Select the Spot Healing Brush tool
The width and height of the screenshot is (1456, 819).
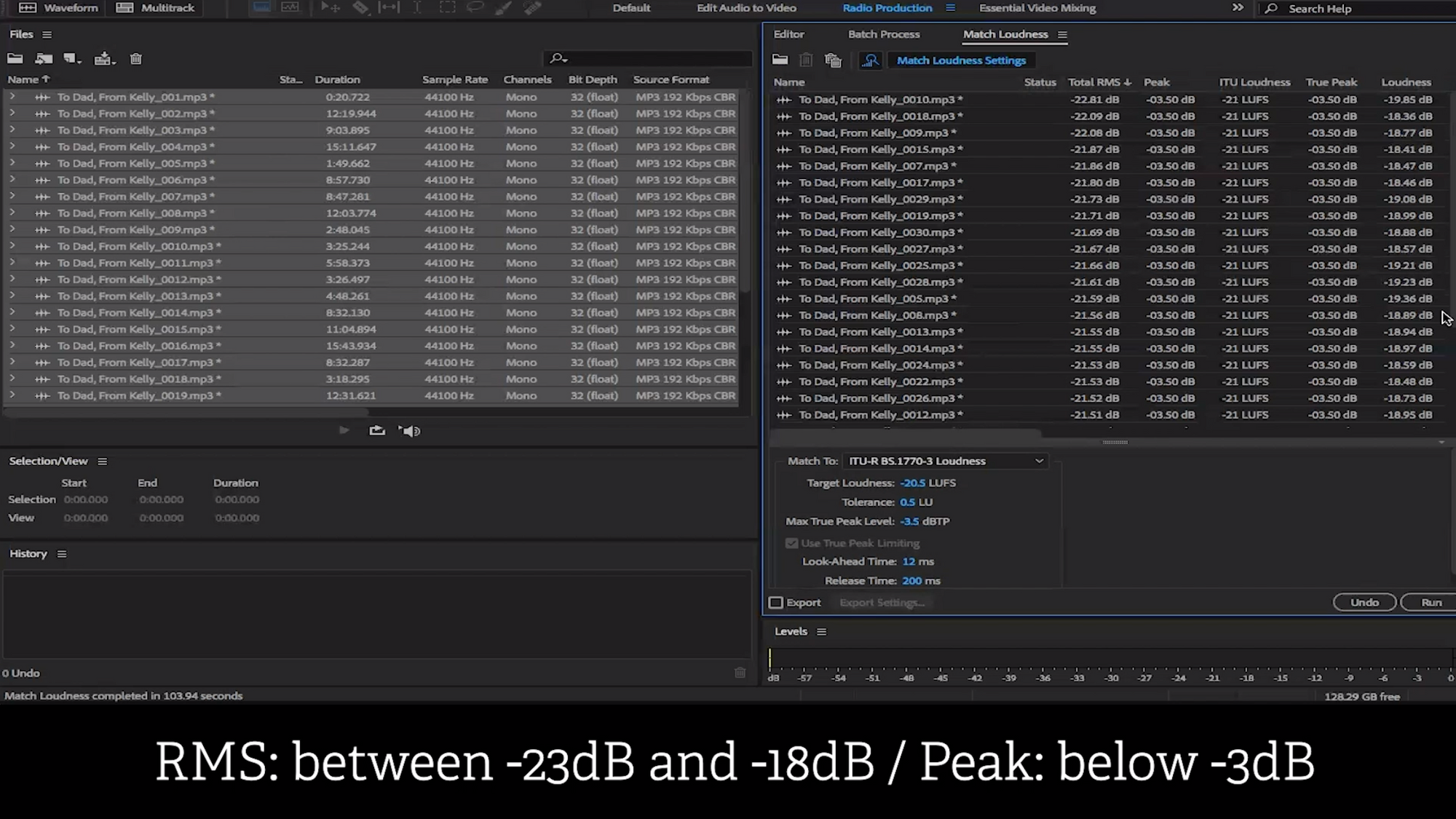click(533, 7)
